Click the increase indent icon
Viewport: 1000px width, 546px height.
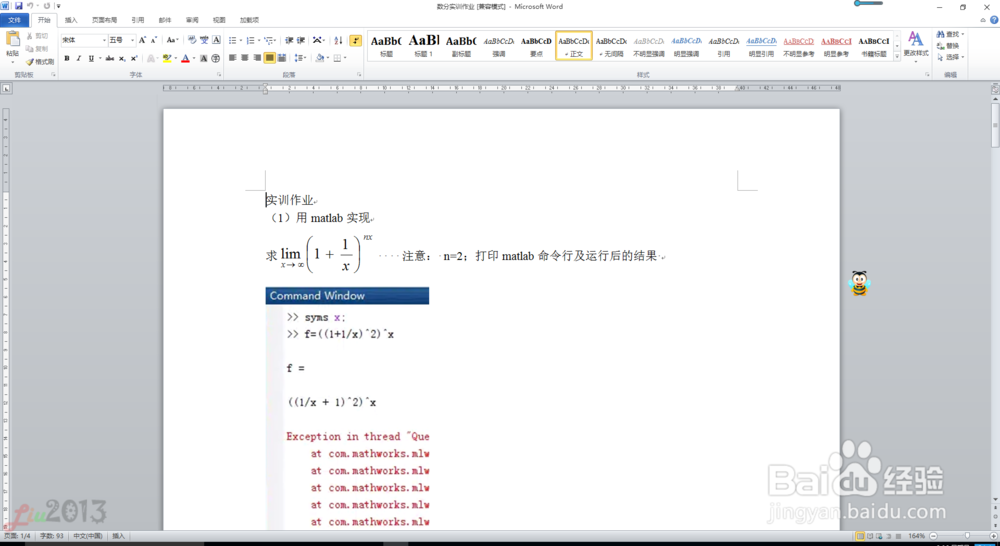coord(301,40)
